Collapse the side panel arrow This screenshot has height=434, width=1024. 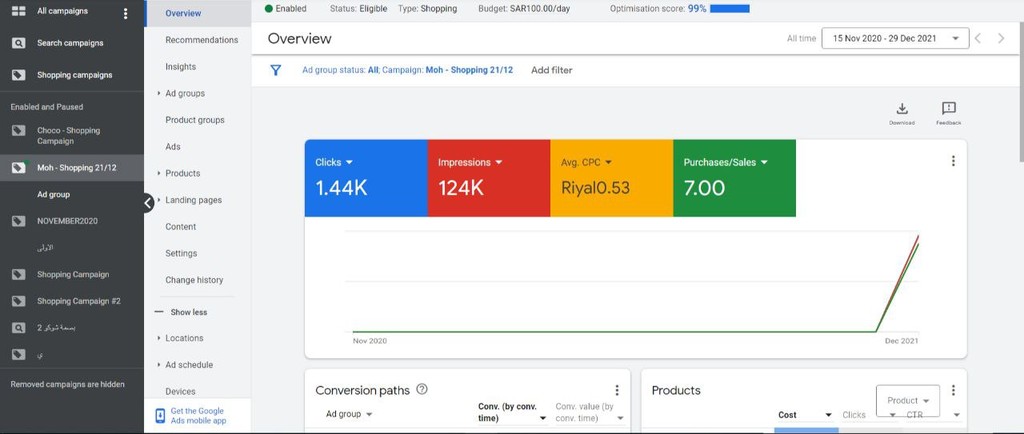pos(148,202)
